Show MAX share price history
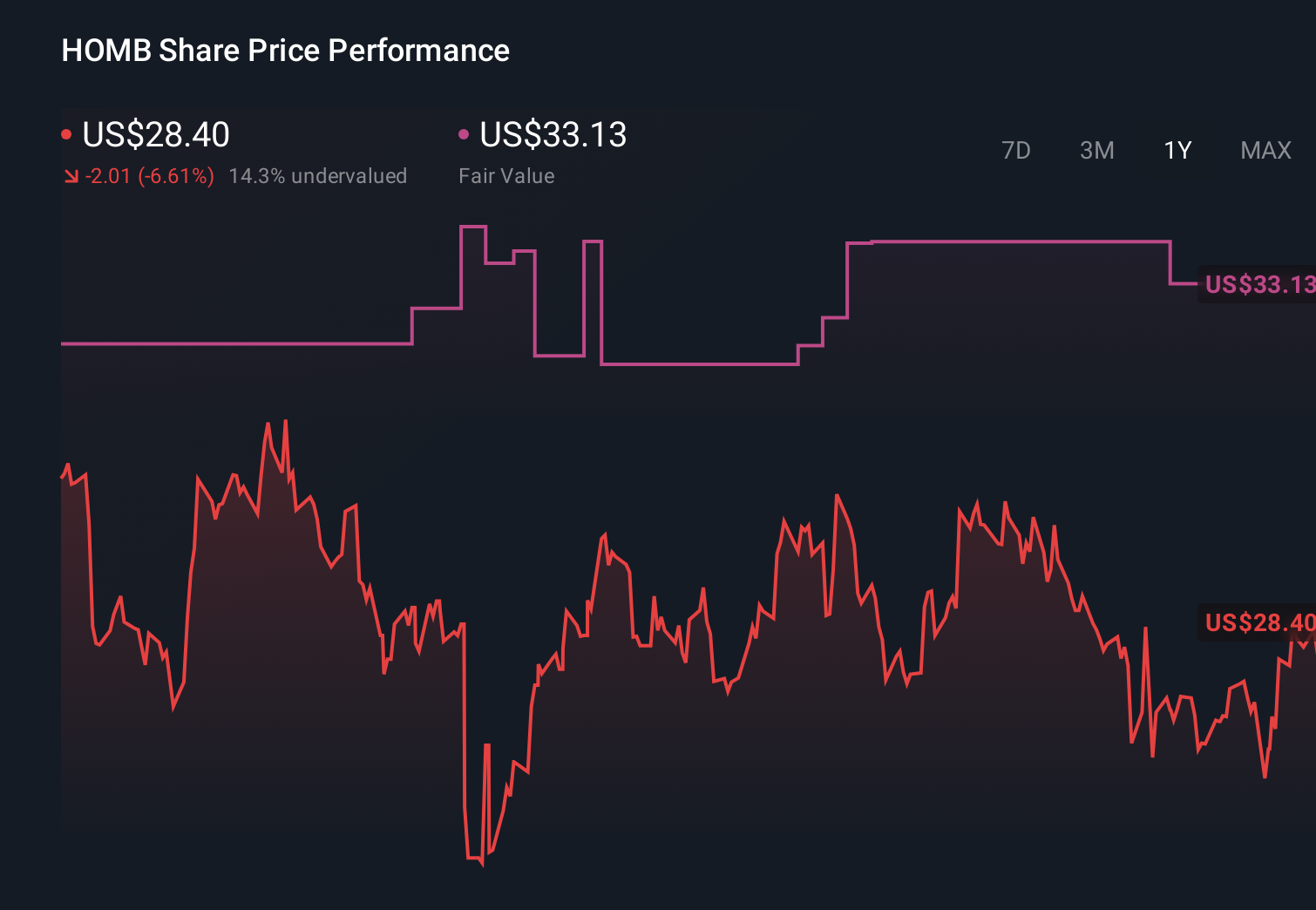This screenshot has width=1316, height=910. pyautogui.click(x=1265, y=151)
